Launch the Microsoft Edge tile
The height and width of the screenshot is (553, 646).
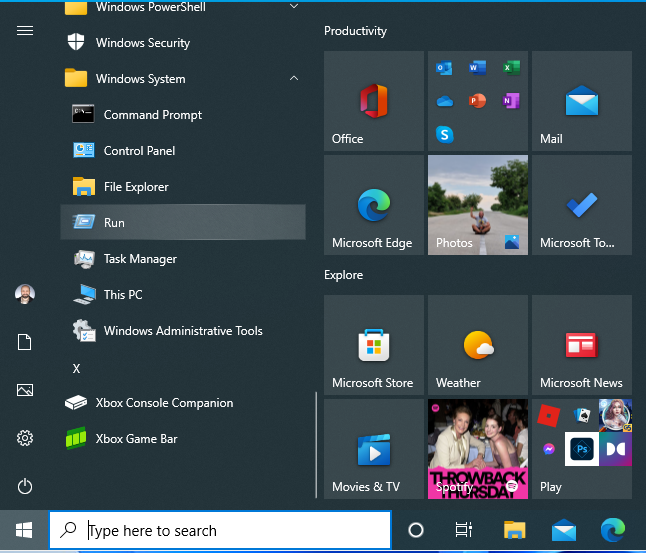pos(374,205)
